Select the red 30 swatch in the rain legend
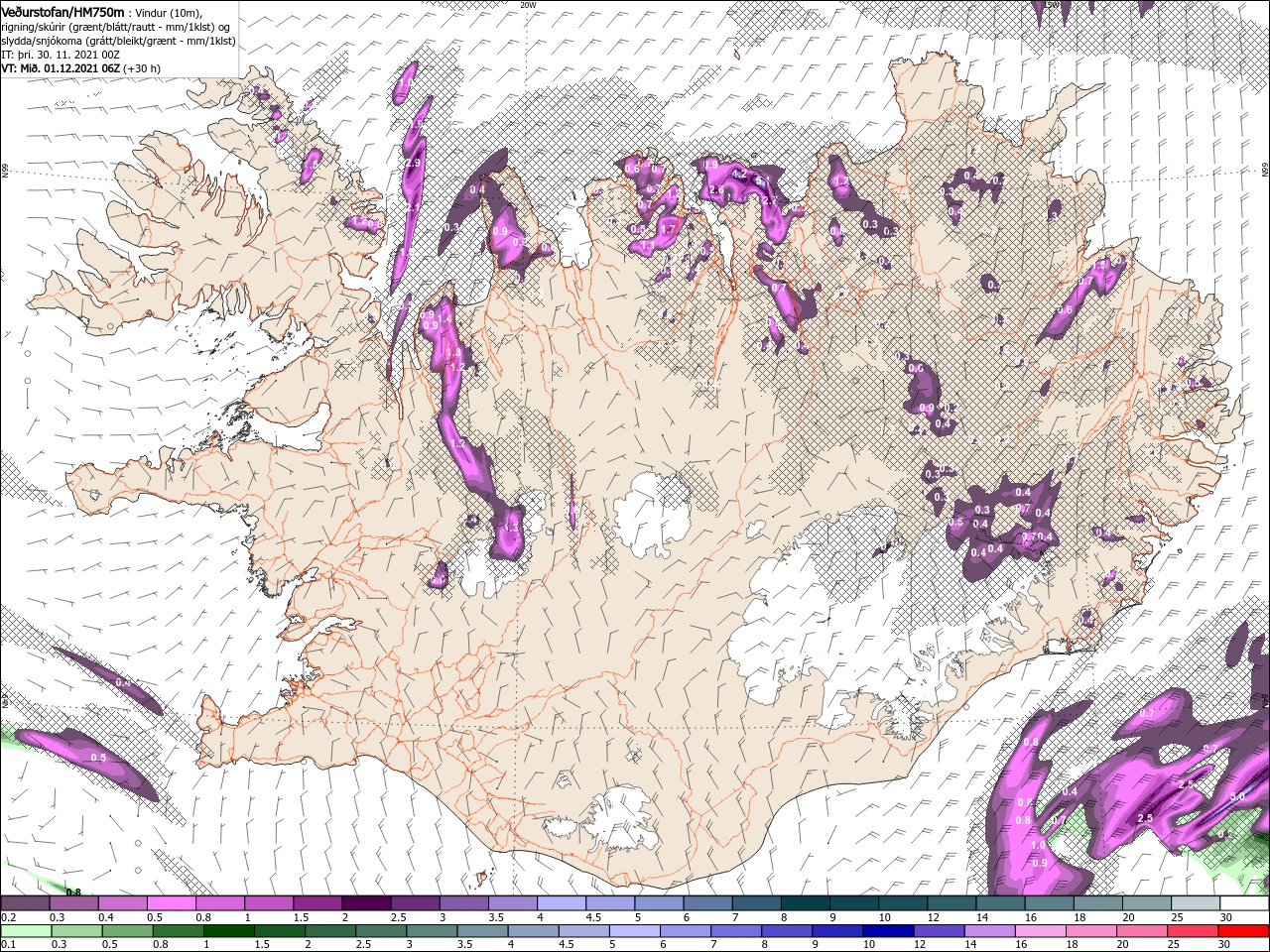The image size is (1270, 952). [1244, 930]
